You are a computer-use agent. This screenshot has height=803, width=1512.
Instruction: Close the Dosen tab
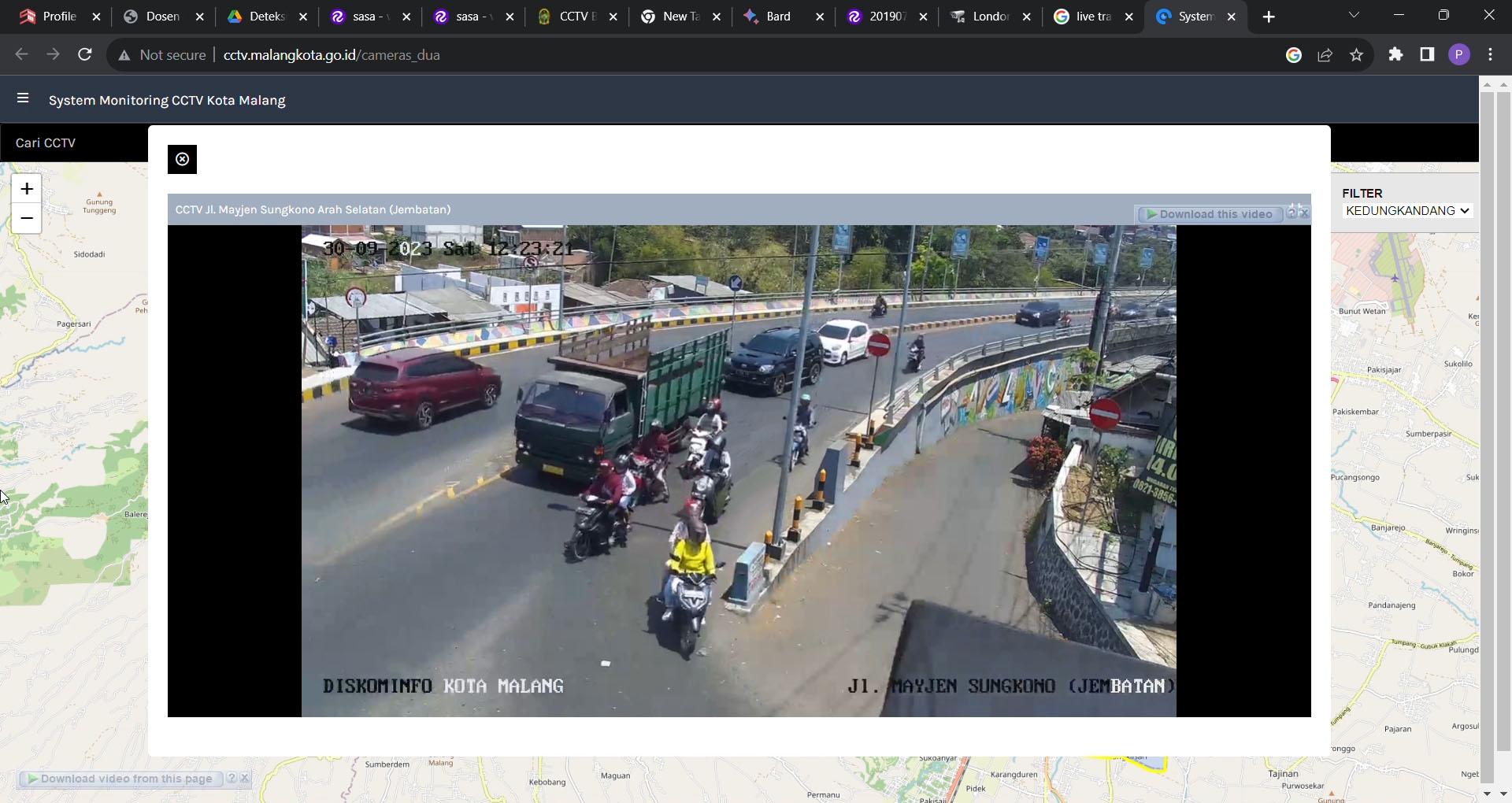click(x=200, y=17)
